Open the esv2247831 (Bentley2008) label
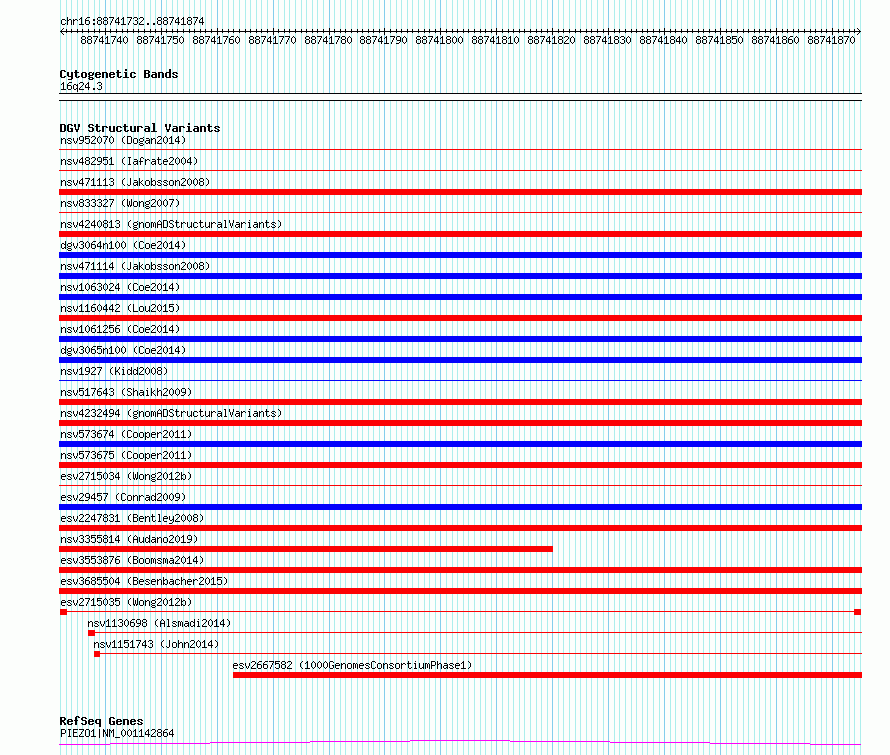 (x=132, y=518)
